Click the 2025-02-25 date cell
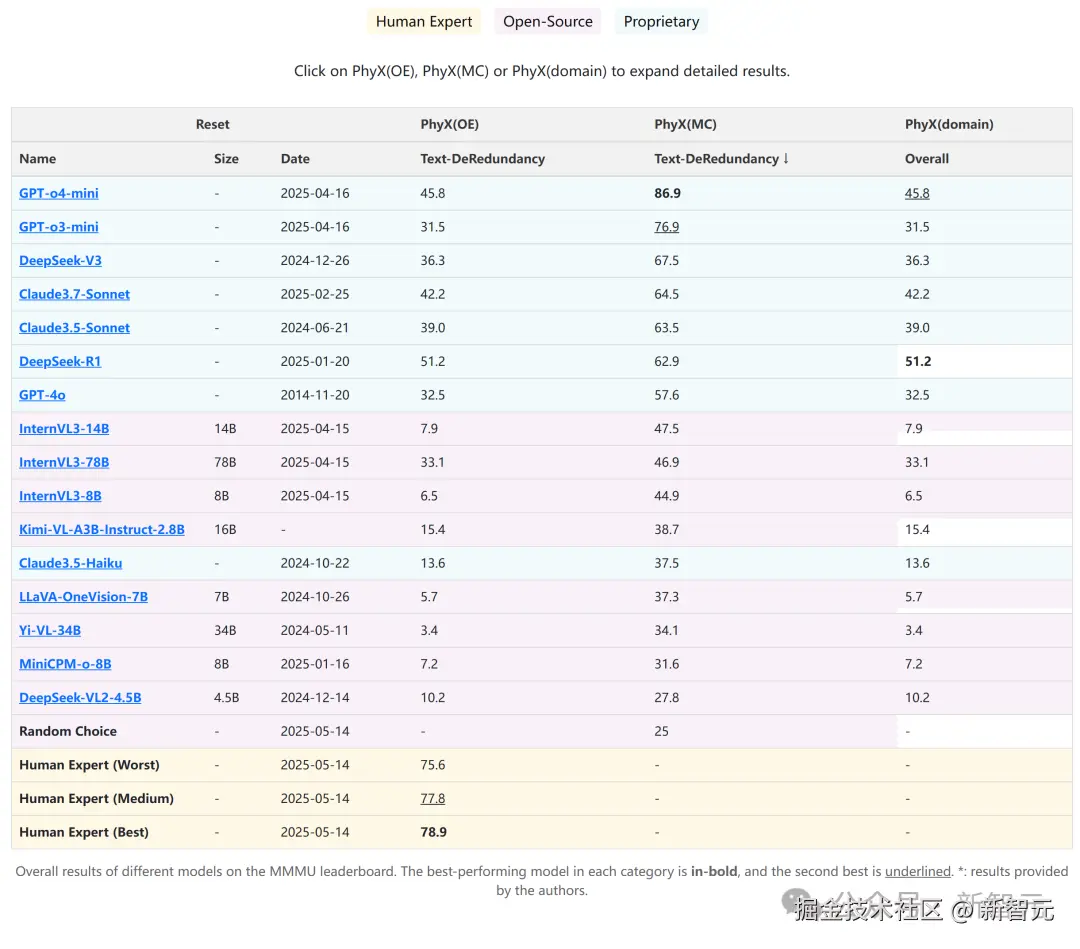This screenshot has width=1080, height=949. tap(315, 295)
